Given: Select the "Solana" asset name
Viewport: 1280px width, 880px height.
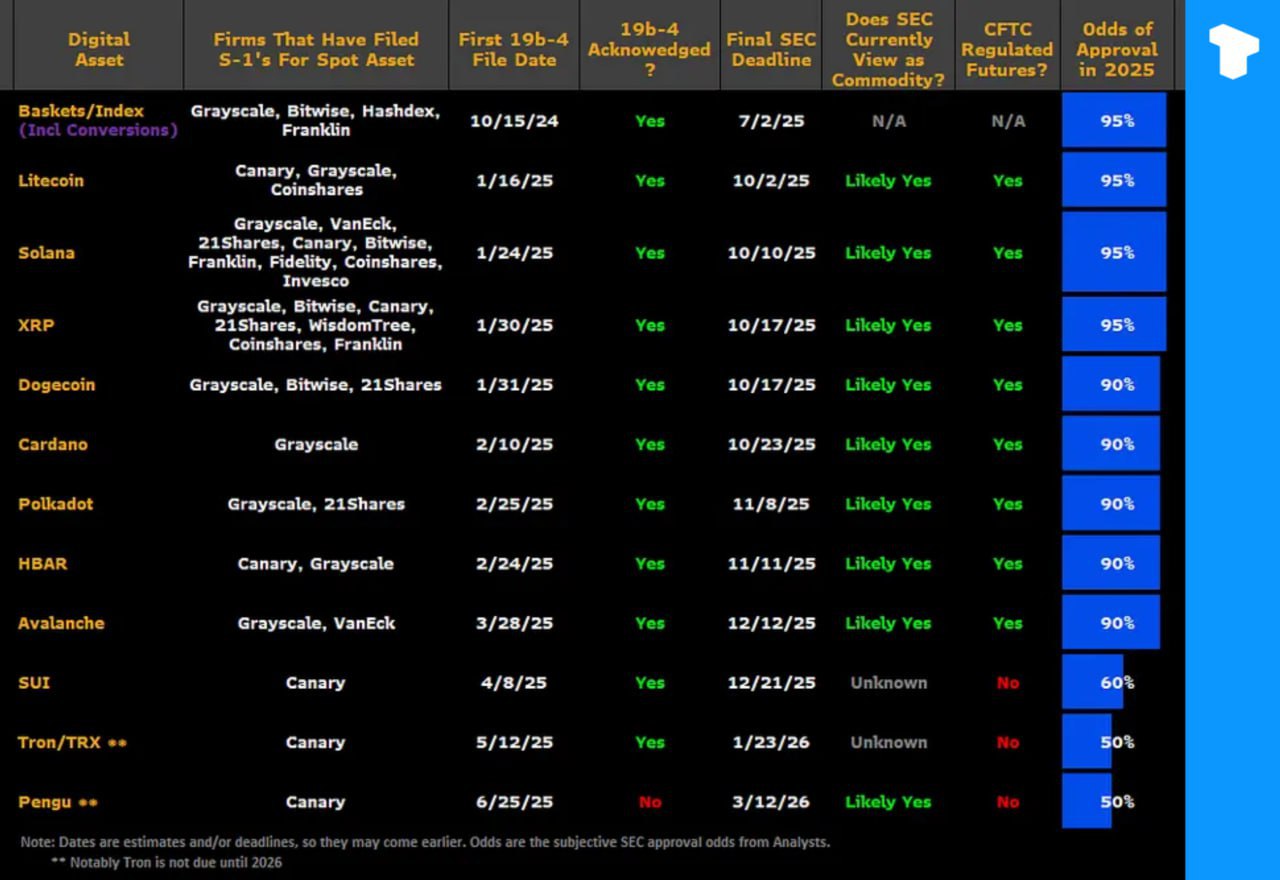Looking at the screenshot, I should point(46,253).
